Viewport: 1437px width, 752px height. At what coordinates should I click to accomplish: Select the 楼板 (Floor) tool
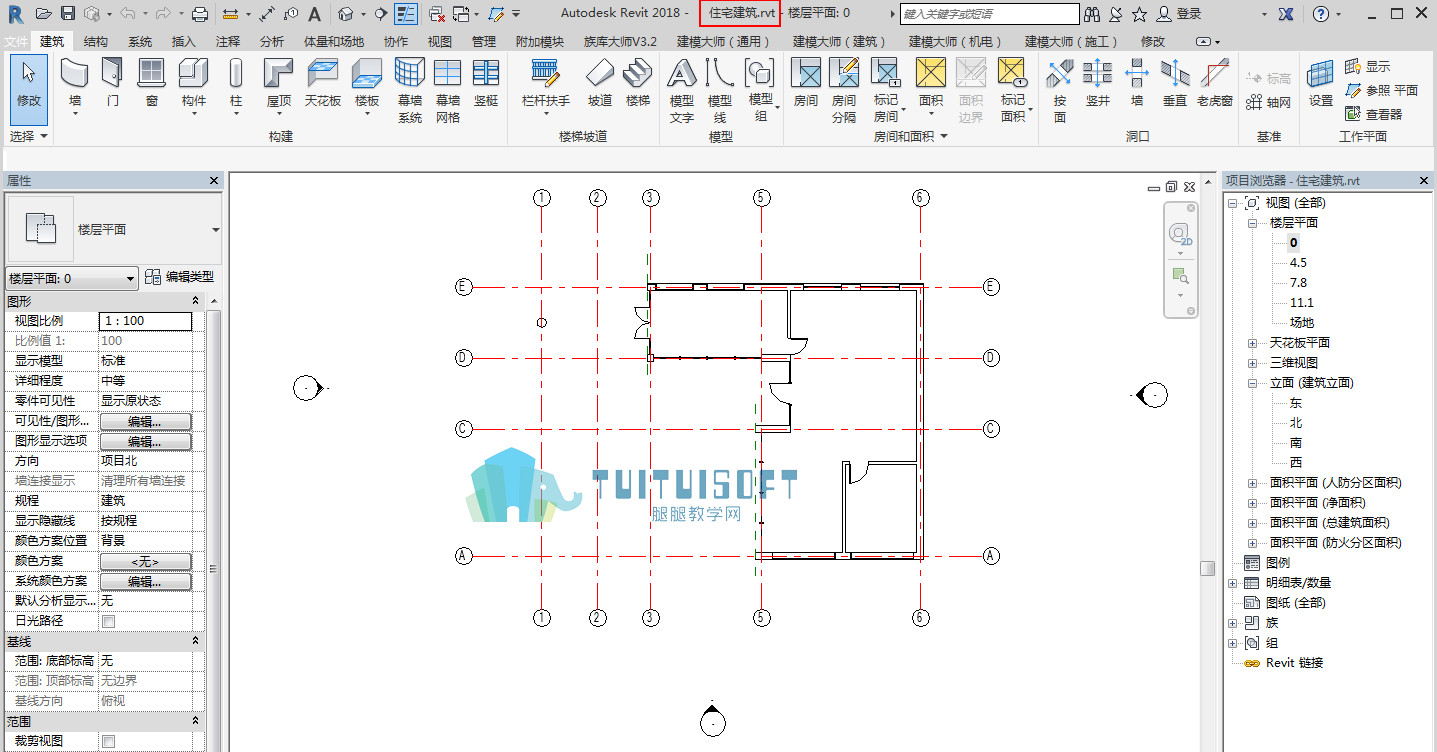(367, 86)
